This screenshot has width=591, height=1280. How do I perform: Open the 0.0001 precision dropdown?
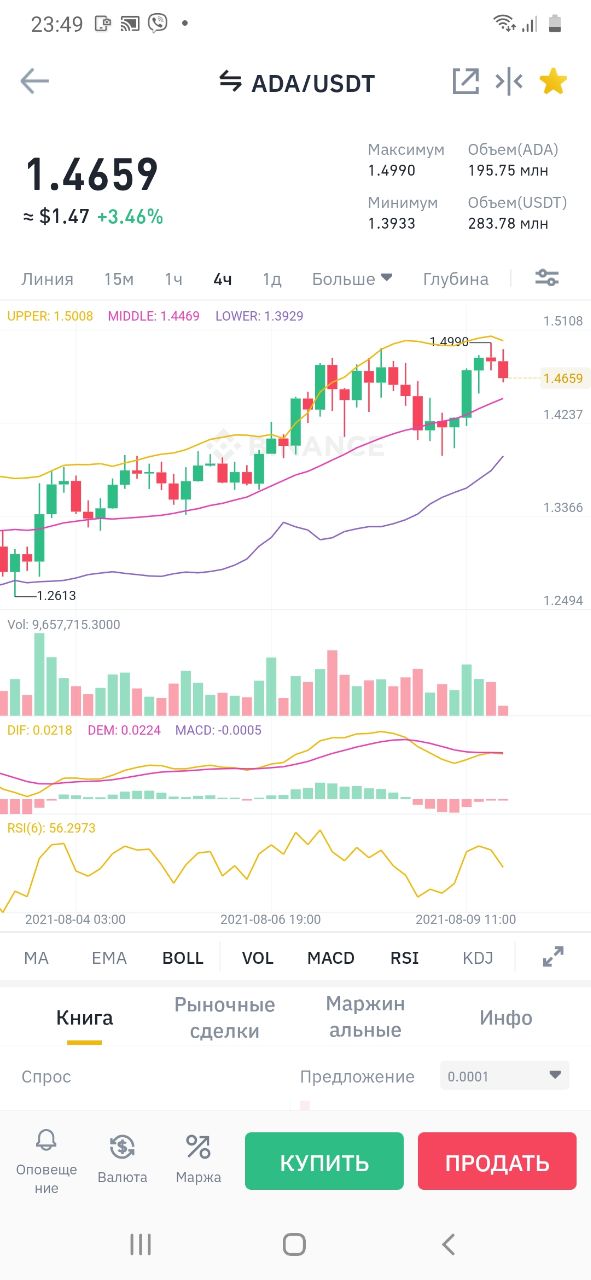click(x=505, y=1076)
